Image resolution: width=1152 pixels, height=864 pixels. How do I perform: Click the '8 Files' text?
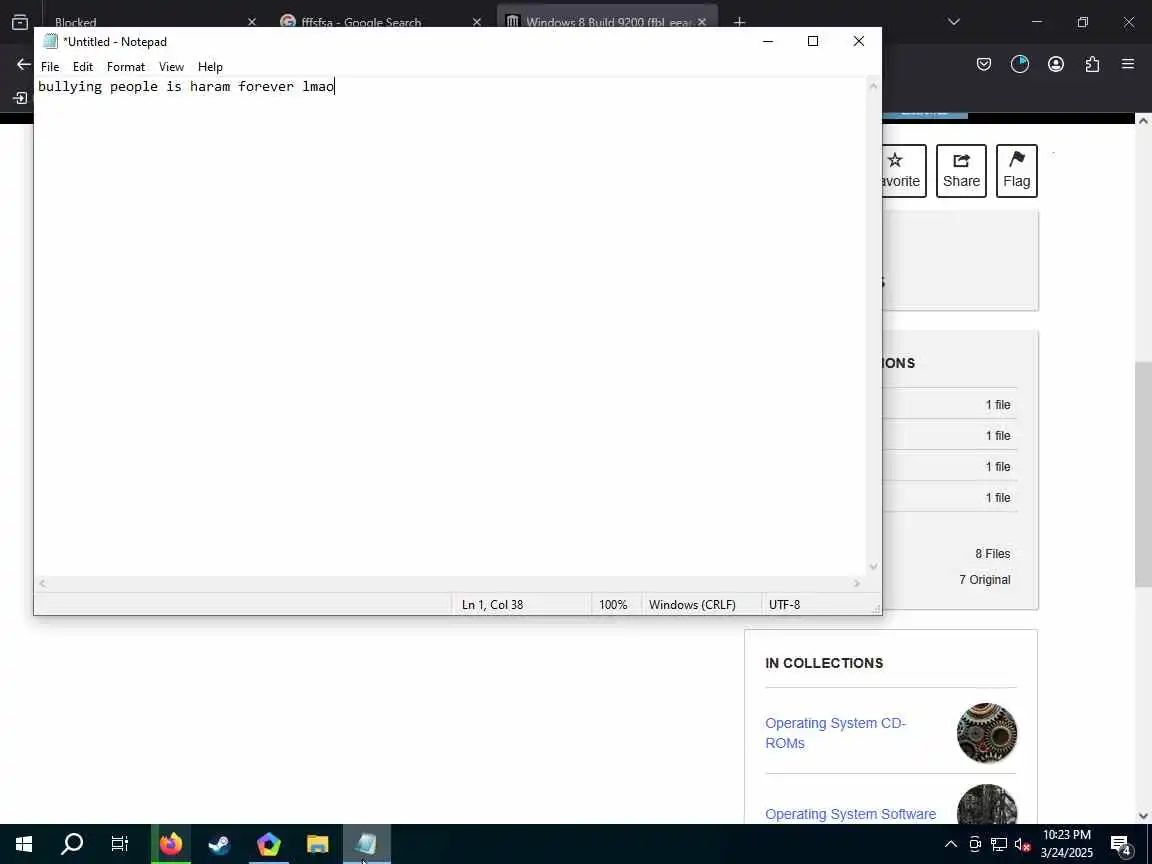point(993,554)
